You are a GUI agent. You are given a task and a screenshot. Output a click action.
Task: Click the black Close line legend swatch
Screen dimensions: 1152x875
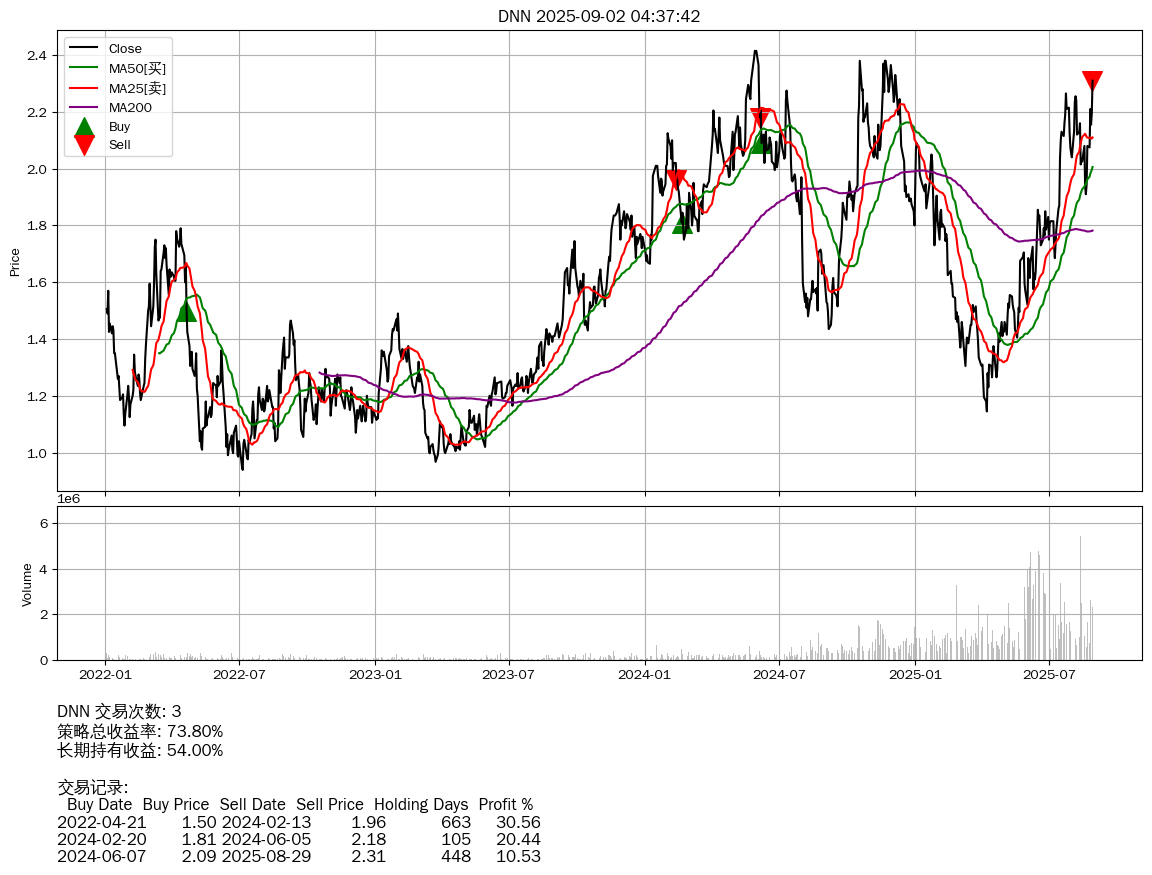click(x=84, y=49)
